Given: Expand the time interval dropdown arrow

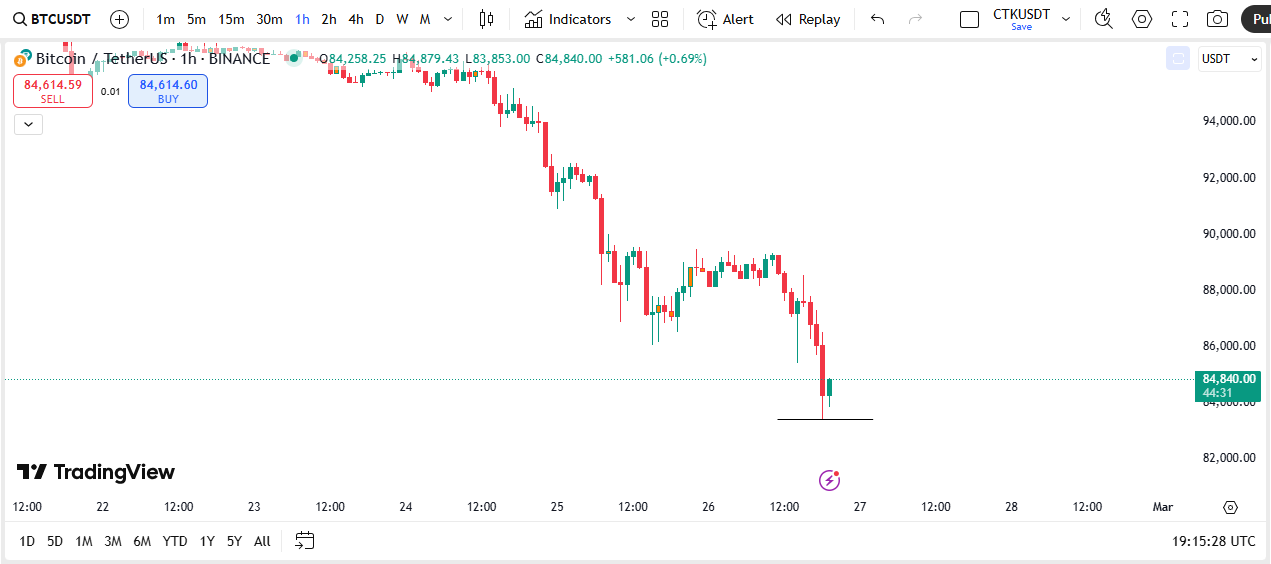Looking at the screenshot, I should pos(447,19).
